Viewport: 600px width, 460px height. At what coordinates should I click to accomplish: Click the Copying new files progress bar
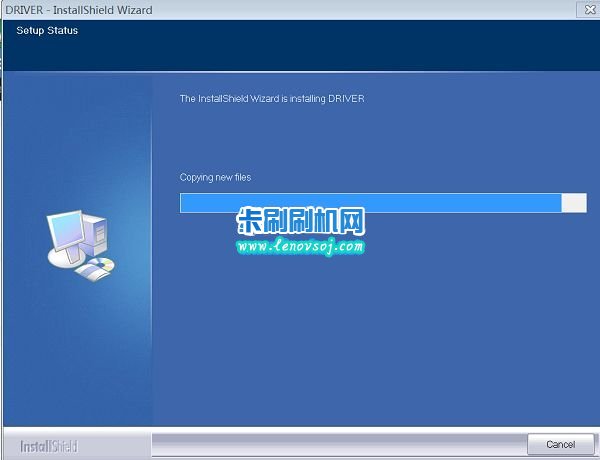pos(383,203)
